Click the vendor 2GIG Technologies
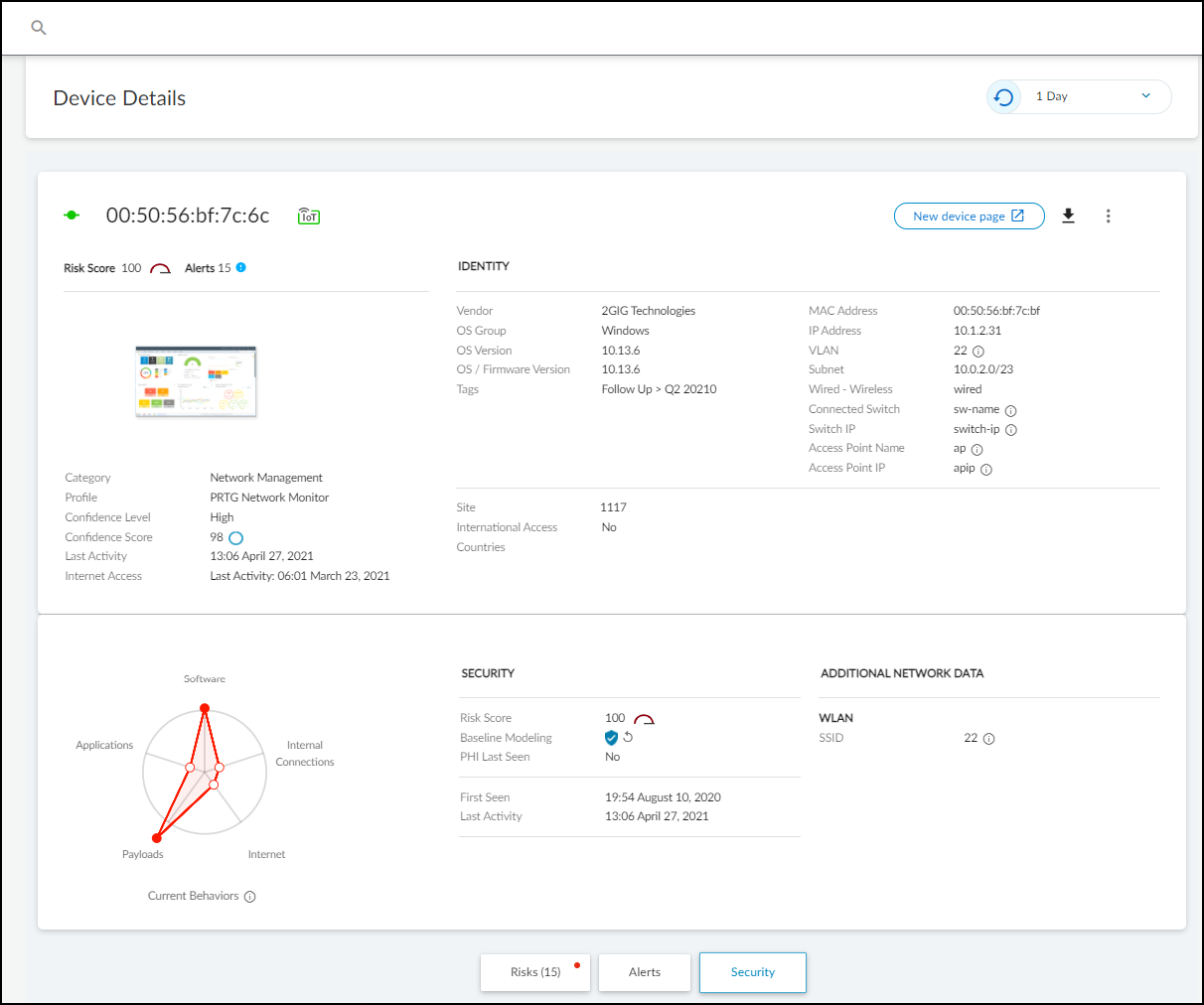The image size is (1204, 1005). click(649, 311)
